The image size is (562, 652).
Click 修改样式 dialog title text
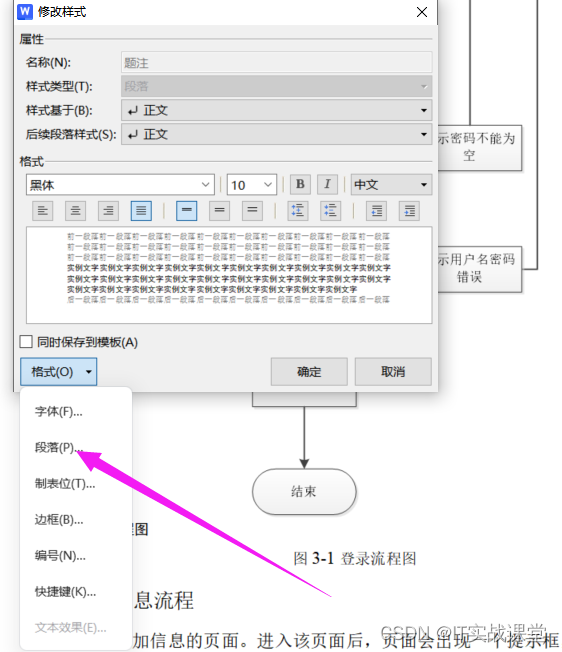(x=62, y=12)
